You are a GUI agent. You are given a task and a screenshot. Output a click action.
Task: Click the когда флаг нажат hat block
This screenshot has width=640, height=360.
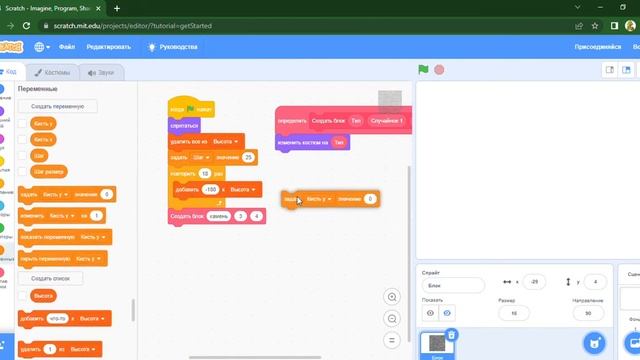(x=191, y=109)
